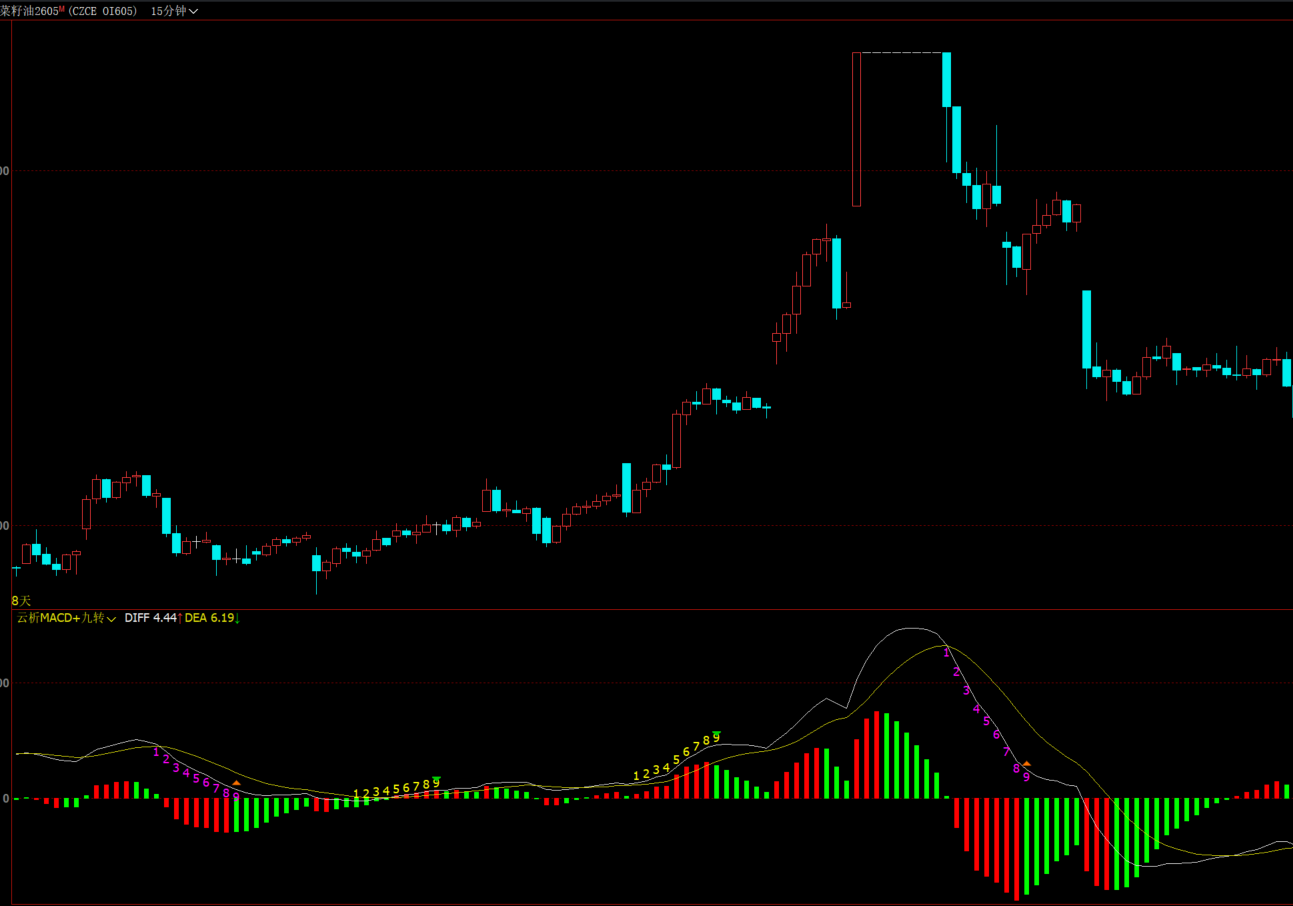The width and height of the screenshot is (1293, 906).
Task: Click orange triangle above leftmost magenta 9
Action: [x=236, y=783]
